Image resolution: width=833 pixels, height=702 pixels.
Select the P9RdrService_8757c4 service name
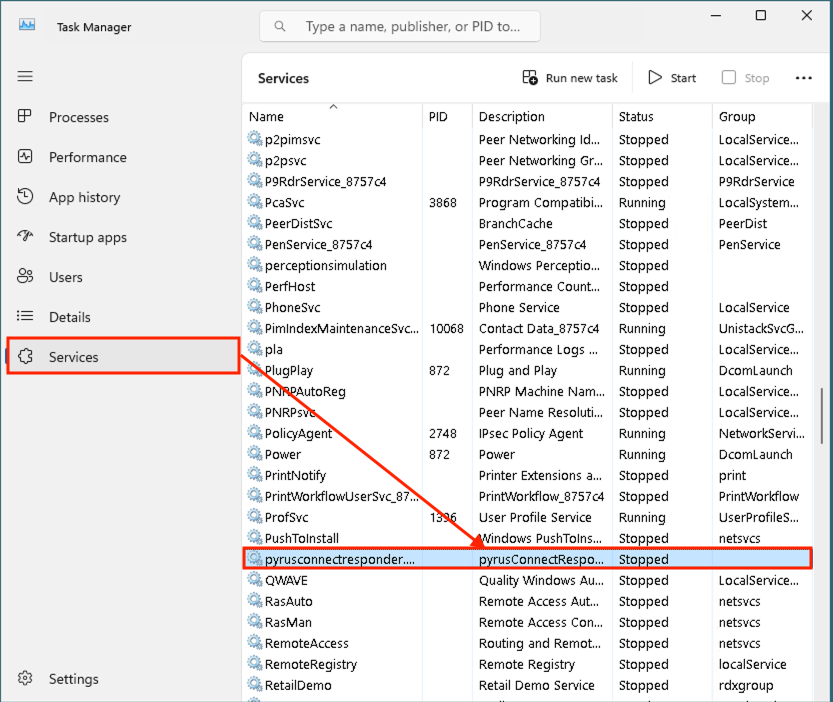click(x=325, y=182)
